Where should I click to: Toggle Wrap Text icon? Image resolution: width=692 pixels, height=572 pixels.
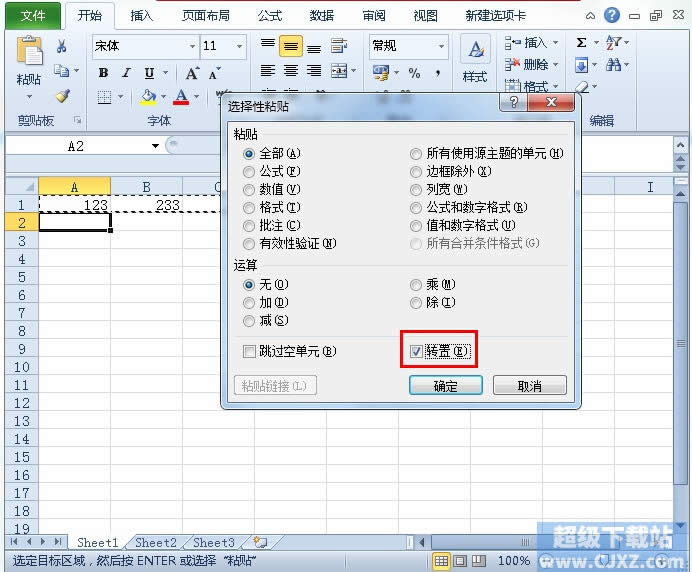[338, 45]
